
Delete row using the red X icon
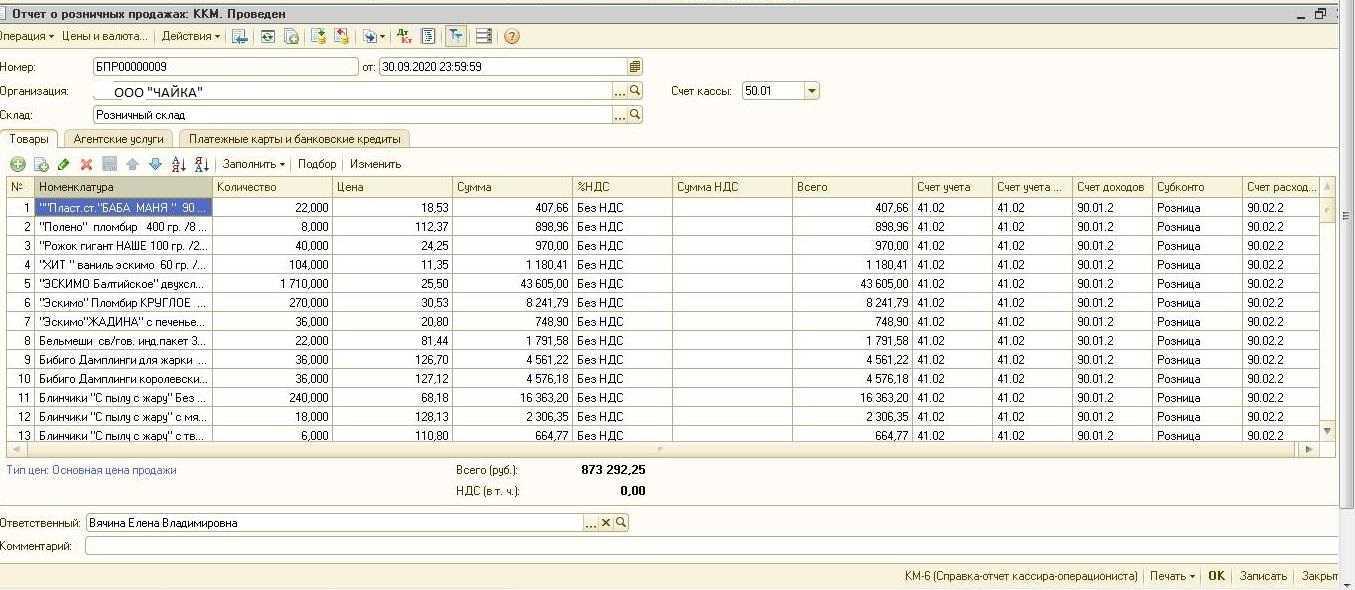[86, 164]
